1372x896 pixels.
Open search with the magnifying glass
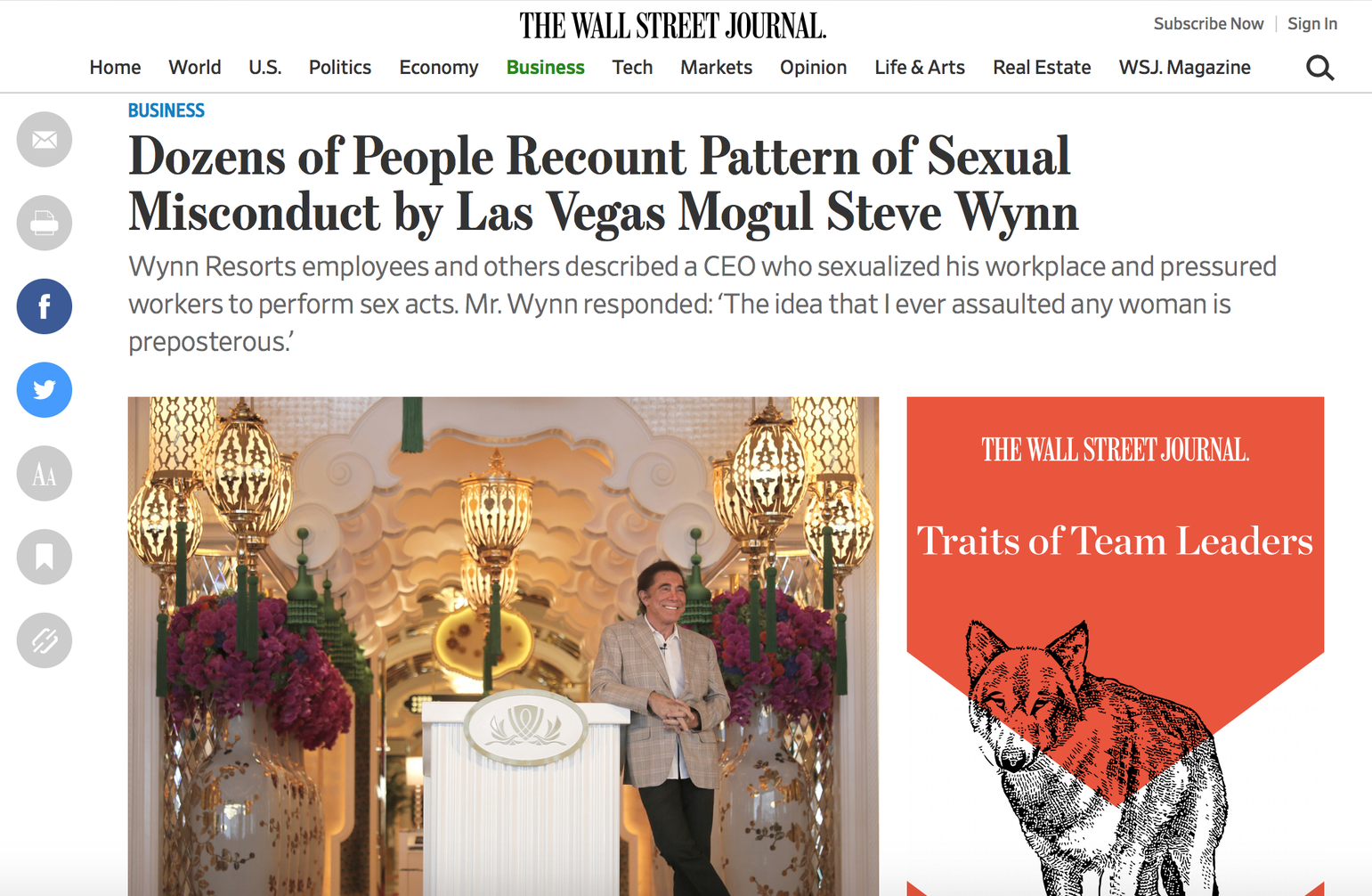tap(1319, 68)
